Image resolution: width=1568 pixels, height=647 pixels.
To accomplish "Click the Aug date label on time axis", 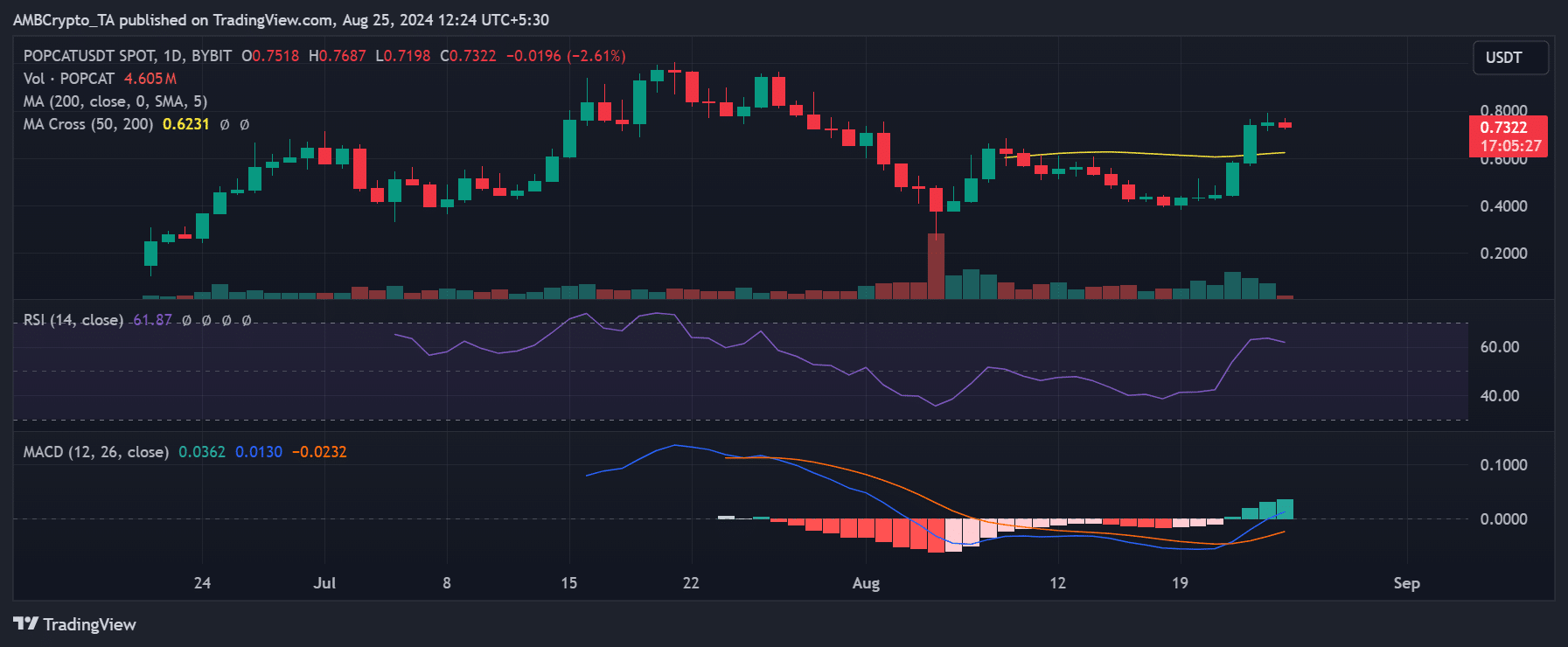I will click(x=866, y=583).
